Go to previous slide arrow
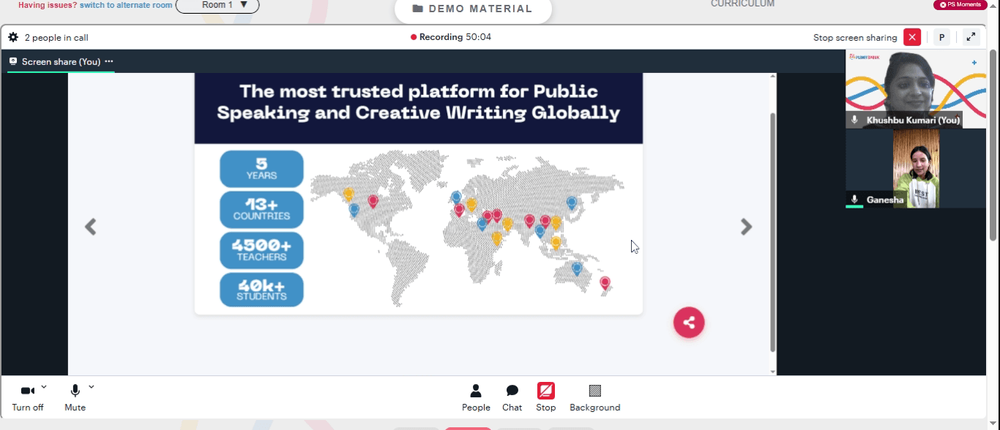 point(91,226)
